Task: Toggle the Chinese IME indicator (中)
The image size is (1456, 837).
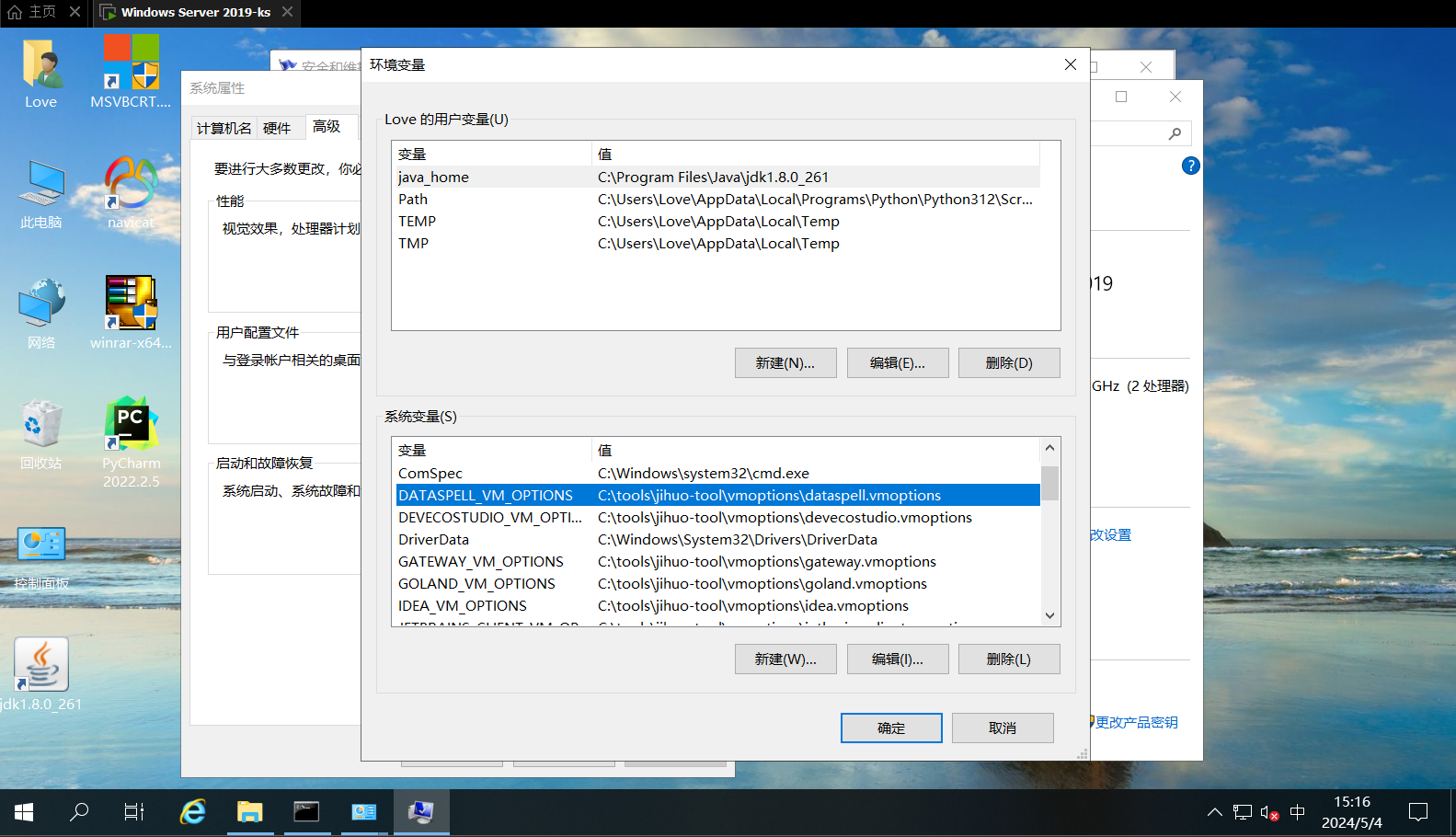Action: coord(1298,812)
